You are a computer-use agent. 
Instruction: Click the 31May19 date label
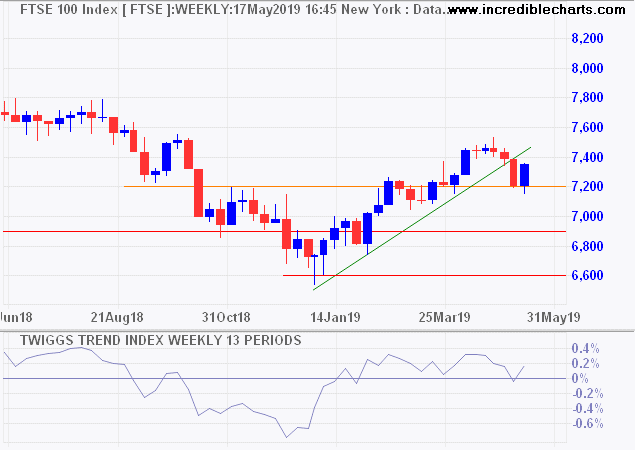(554, 317)
